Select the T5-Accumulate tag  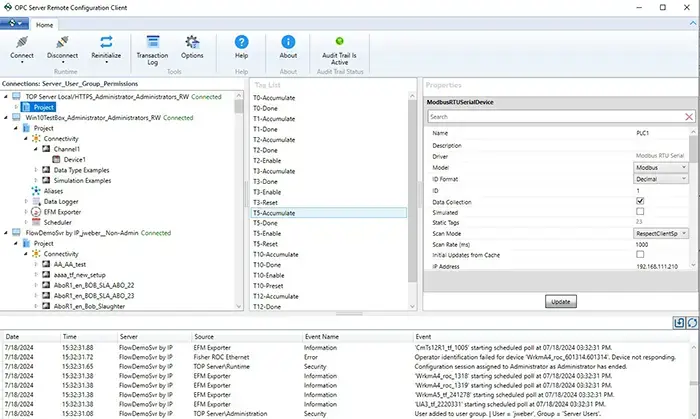[x=329, y=213]
